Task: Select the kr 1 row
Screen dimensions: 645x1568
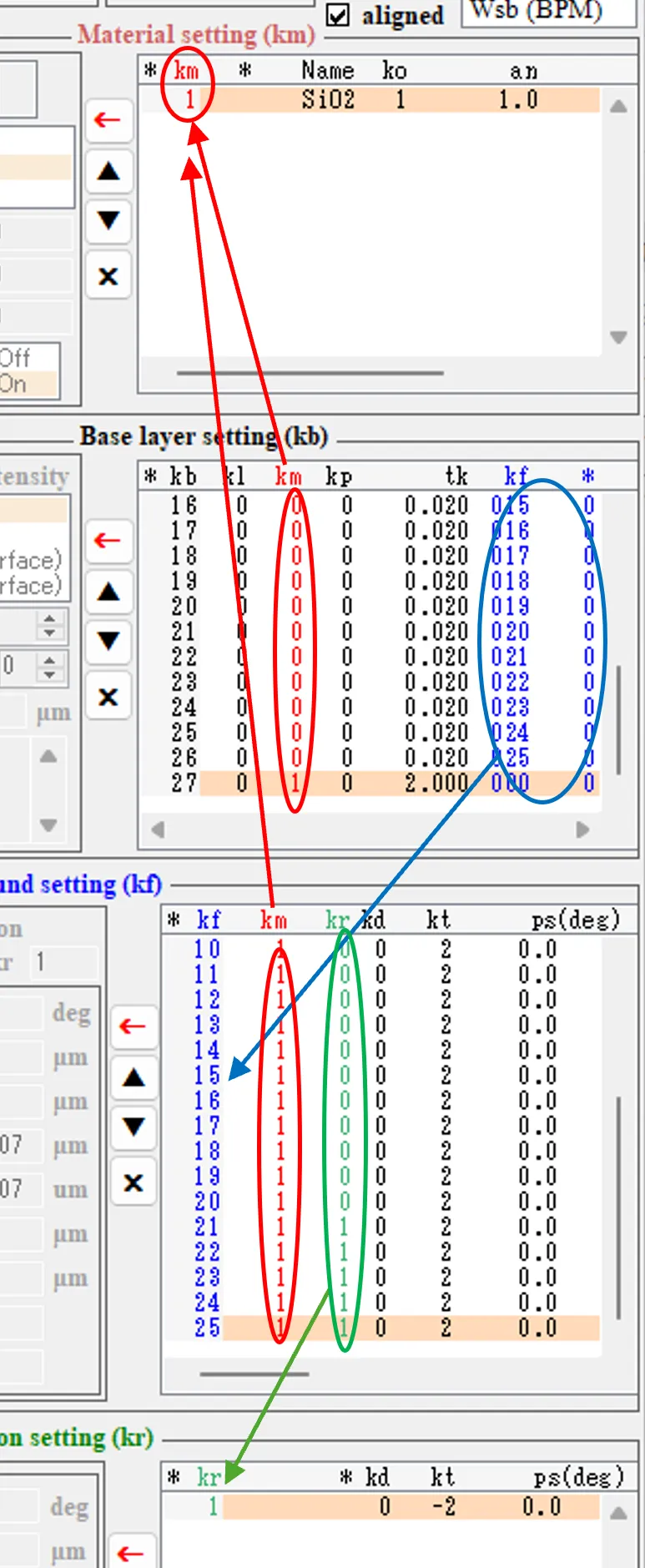Action: point(383,1506)
